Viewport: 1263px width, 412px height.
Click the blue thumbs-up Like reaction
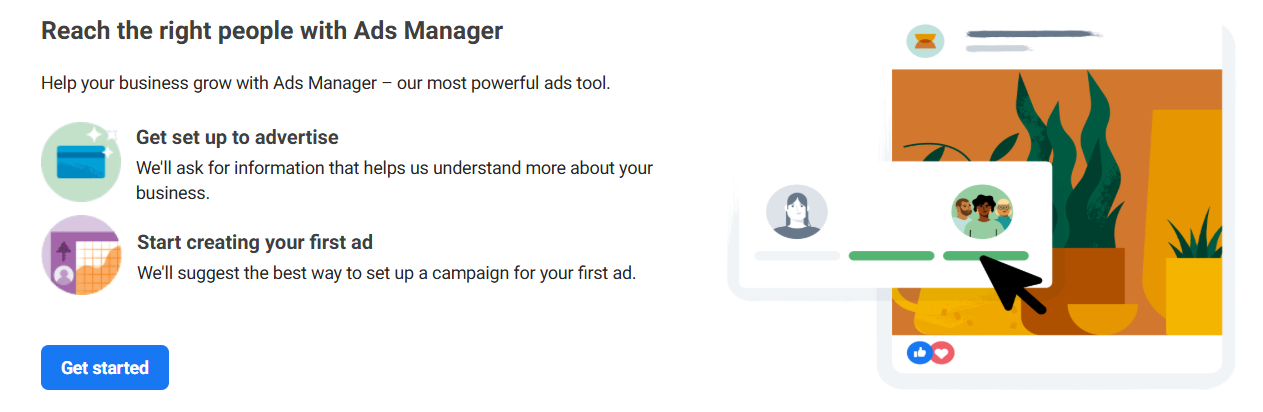click(x=919, y=352)
